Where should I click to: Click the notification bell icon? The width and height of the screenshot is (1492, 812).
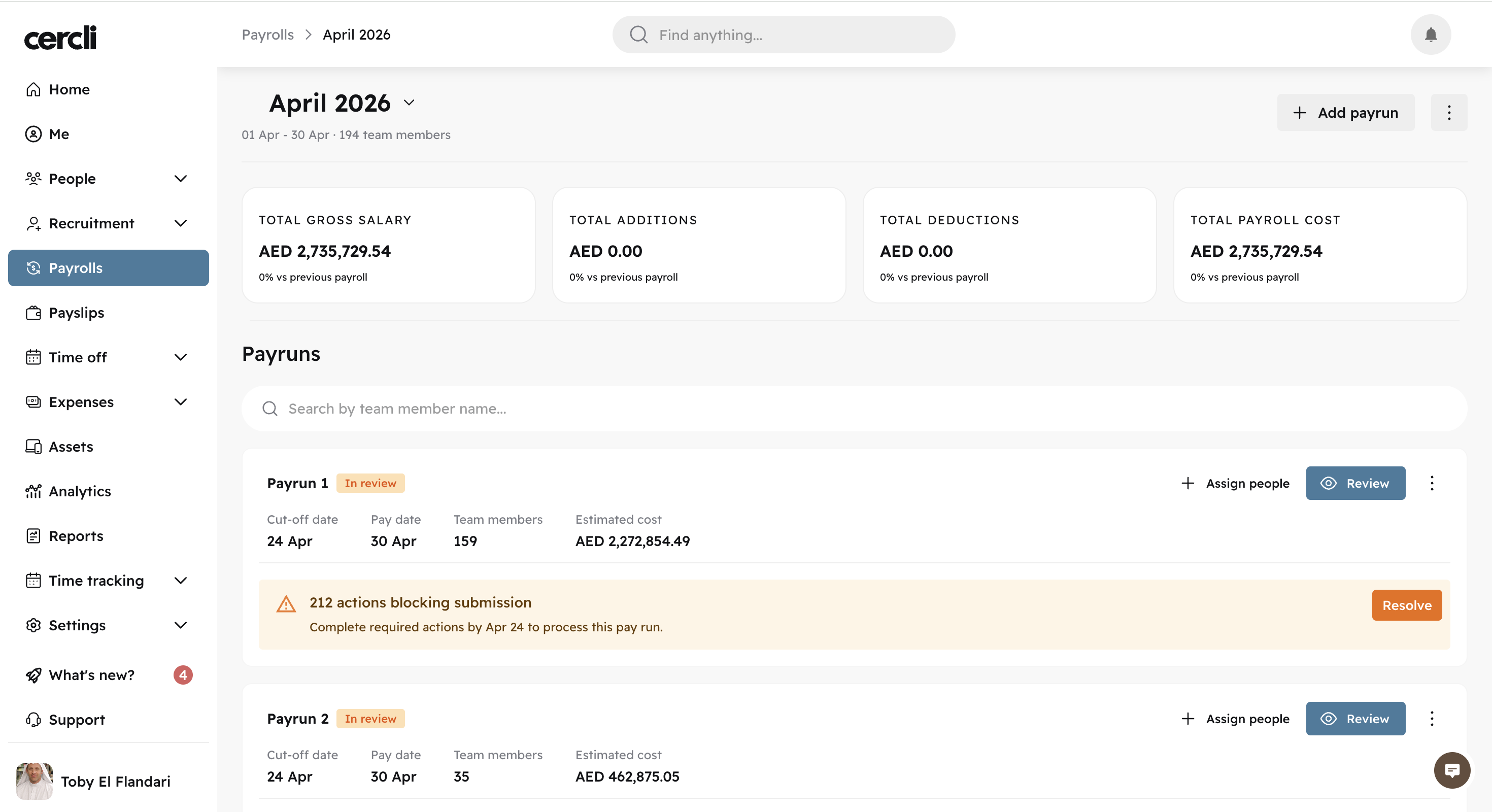click(x=1430, y=35)
